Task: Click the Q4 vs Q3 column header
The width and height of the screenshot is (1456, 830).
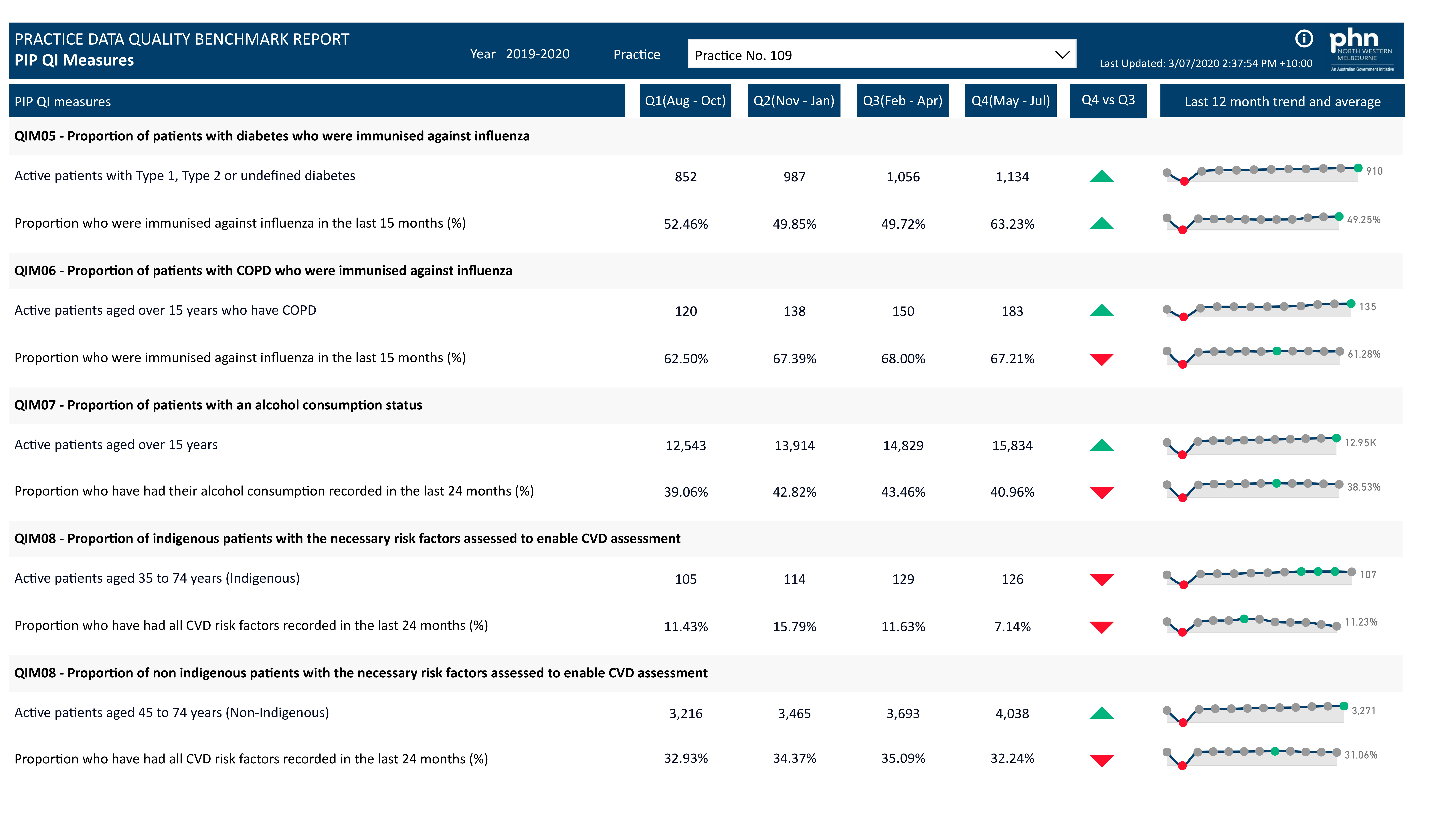Action: 1107,101
